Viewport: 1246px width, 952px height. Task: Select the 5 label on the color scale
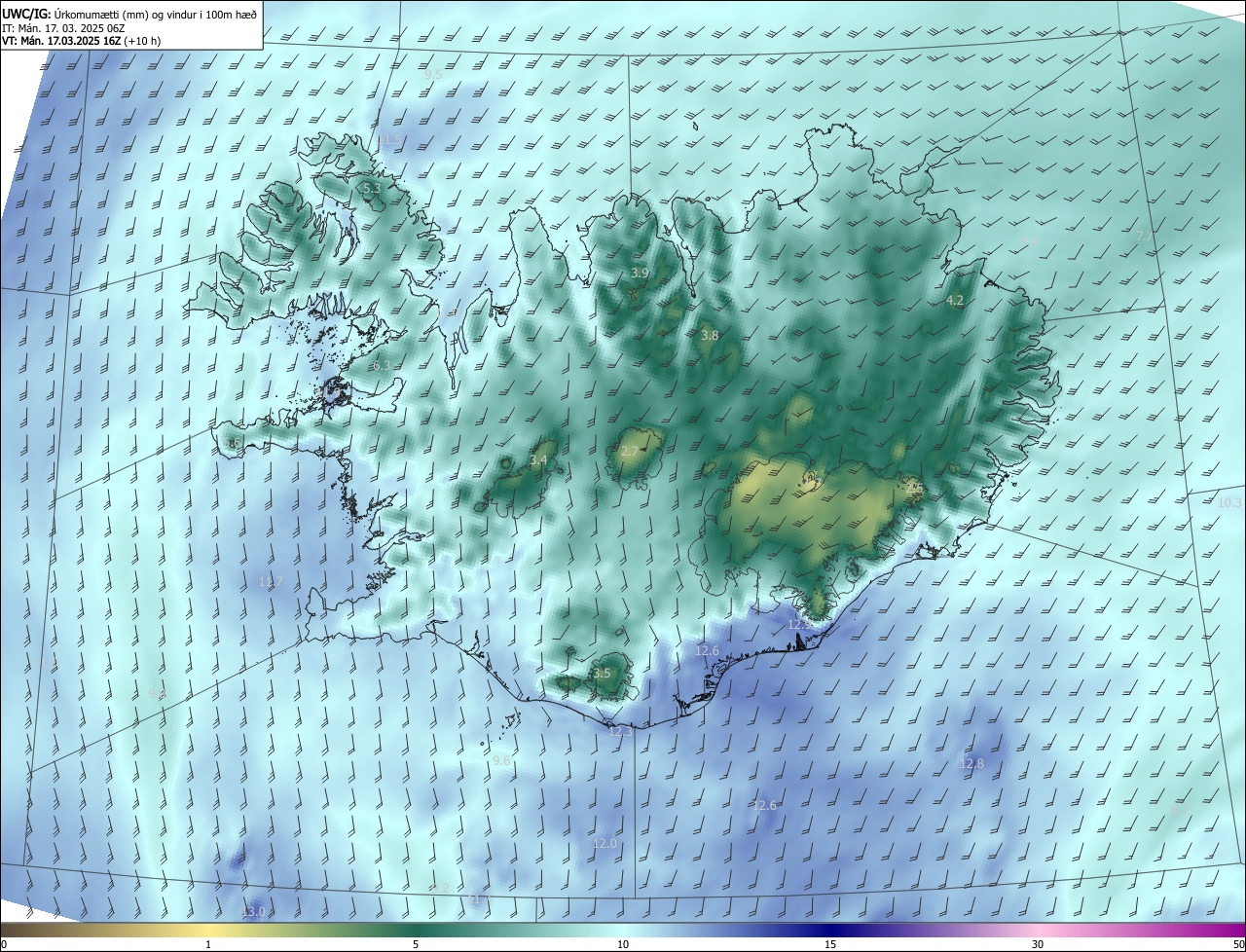coord(416,944)
